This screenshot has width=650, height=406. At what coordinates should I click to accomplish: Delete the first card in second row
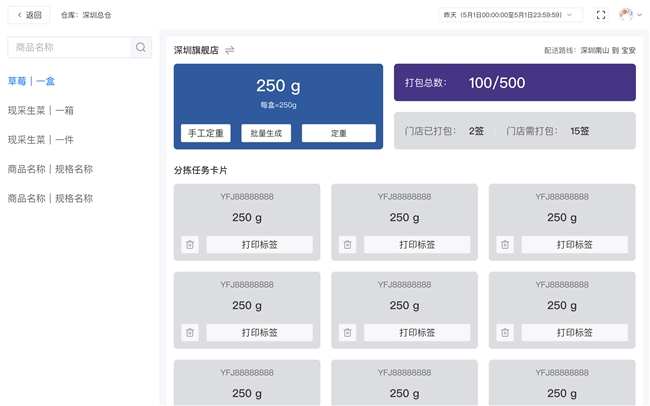[190, 333]
